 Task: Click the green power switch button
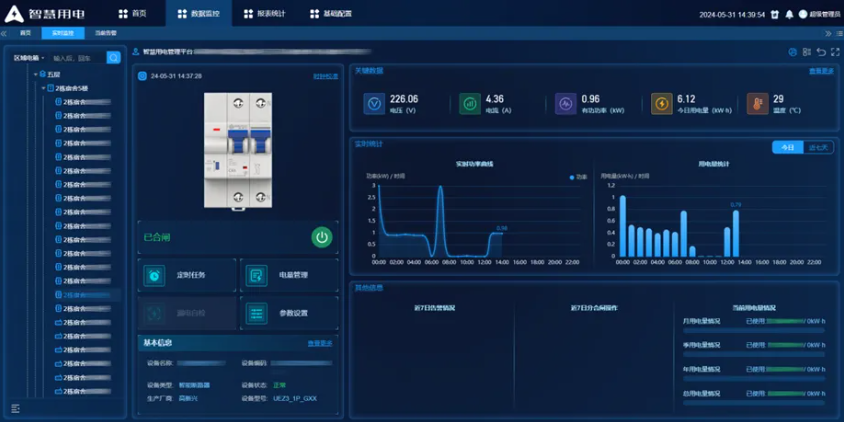click(x=321, y=237)
